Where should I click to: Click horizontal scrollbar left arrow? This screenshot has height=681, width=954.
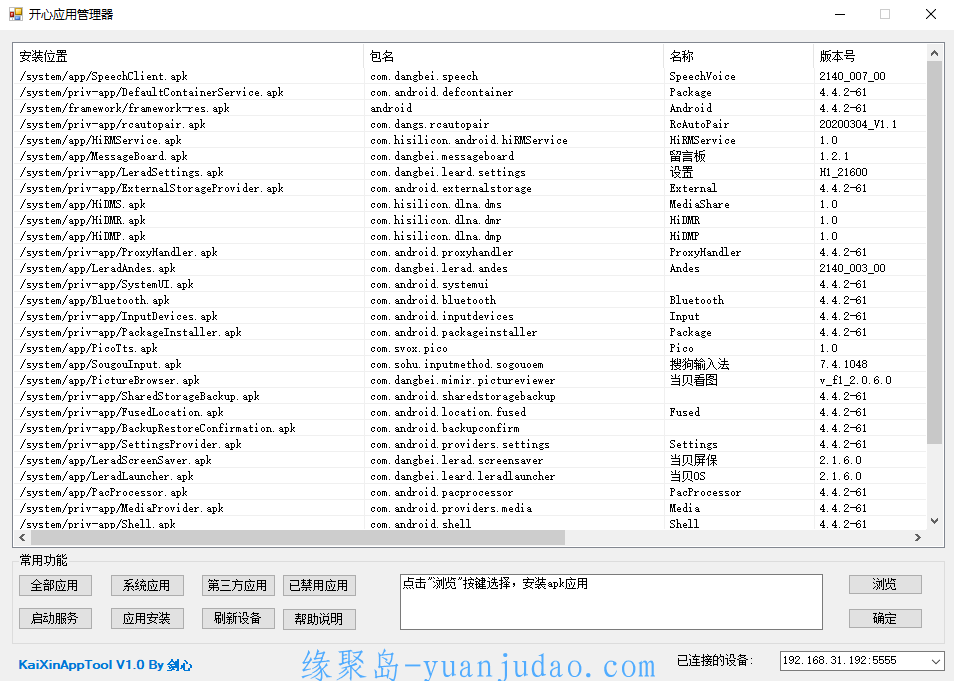(x=23, y=537)
